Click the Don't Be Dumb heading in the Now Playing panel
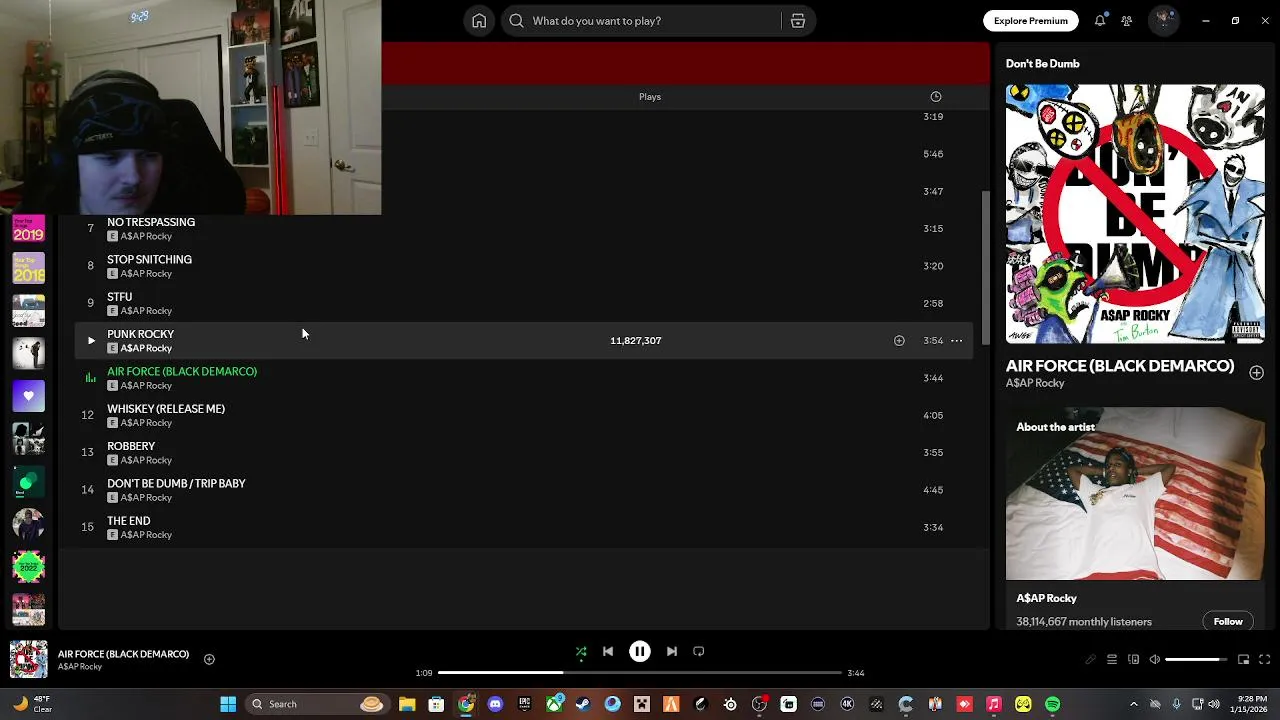 (1042, 64)
